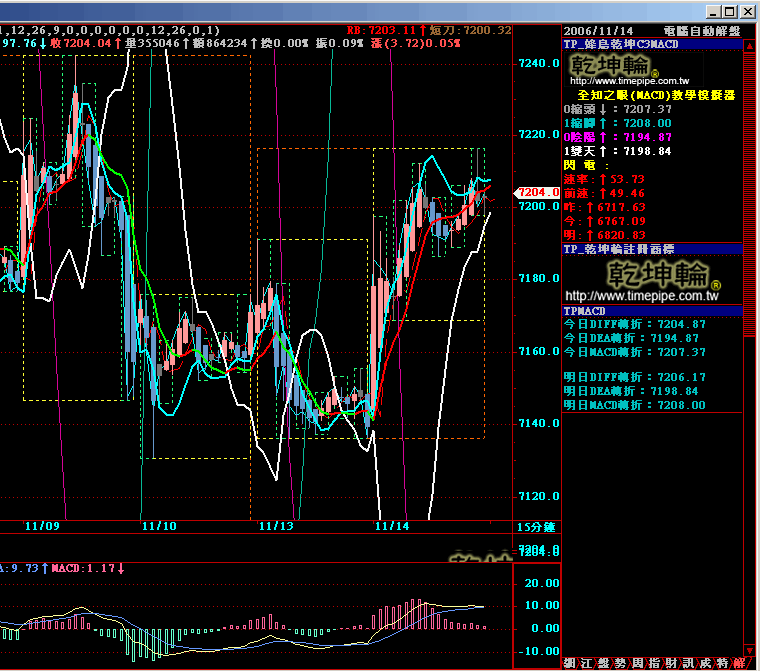Select the 盤 tab at bottom right
The height and width of the screenshot is (671, 760).
tap(602, 662)
